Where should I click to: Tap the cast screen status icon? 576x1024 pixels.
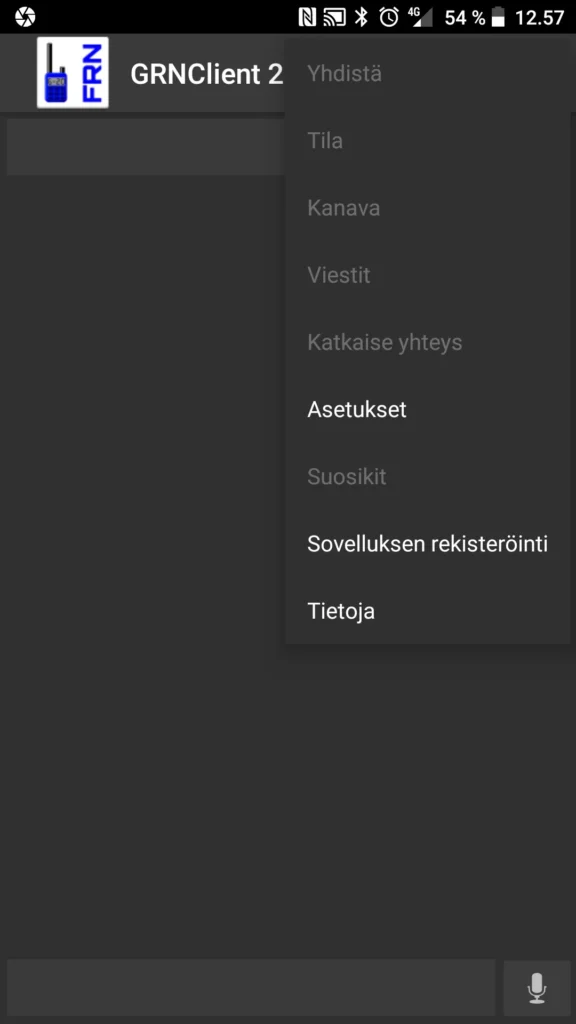(334, 17)
